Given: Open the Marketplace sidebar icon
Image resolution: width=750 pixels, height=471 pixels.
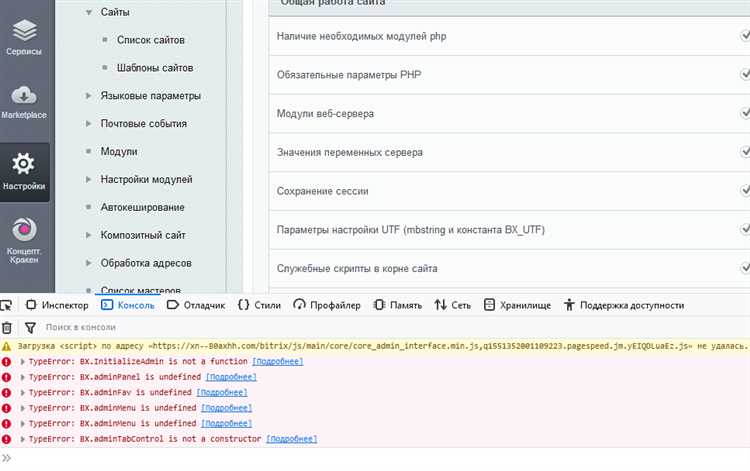Looking at the screenshot, I should pos(24,95).
